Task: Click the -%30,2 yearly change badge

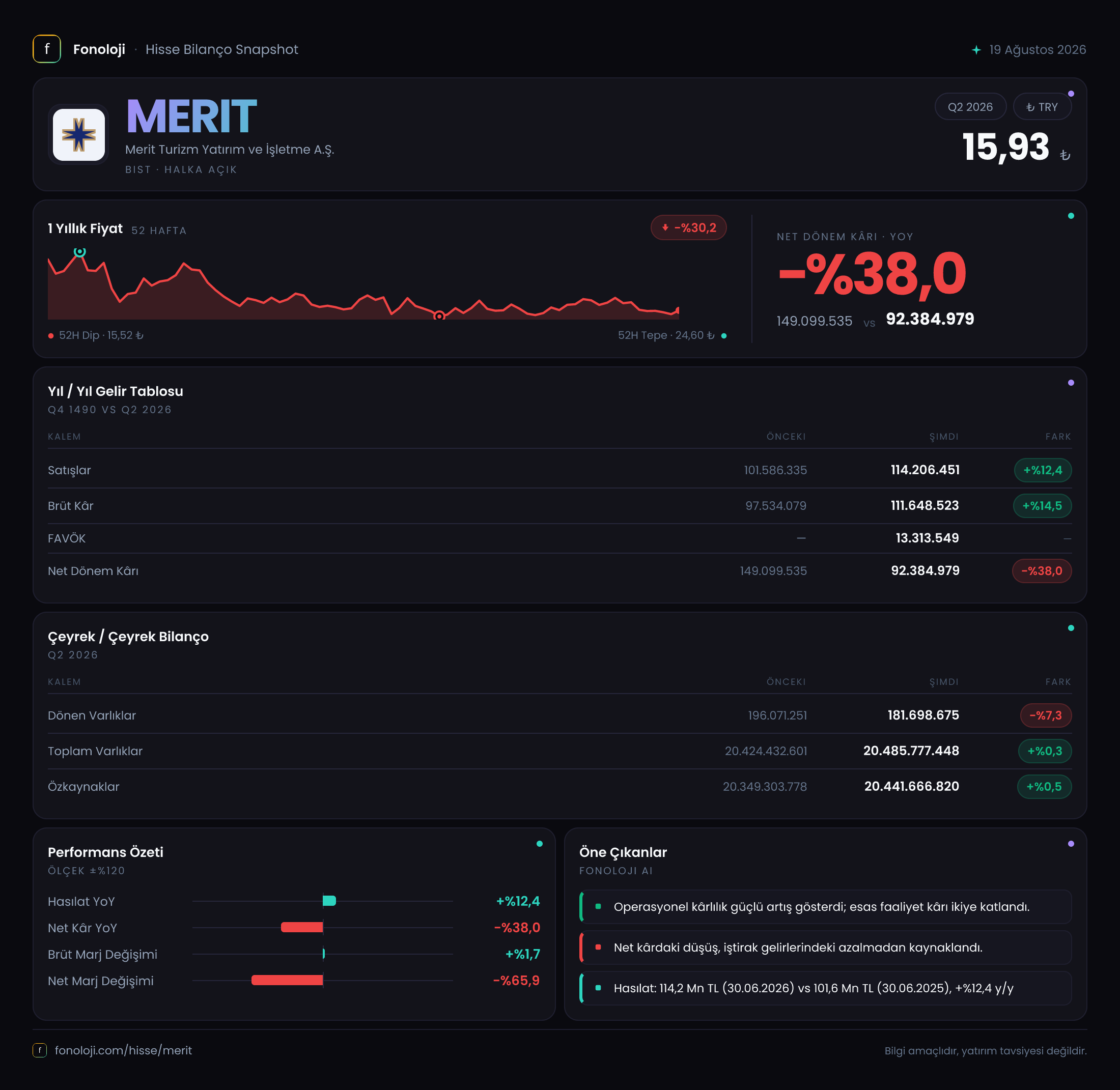Action: [x=688, y=227]
